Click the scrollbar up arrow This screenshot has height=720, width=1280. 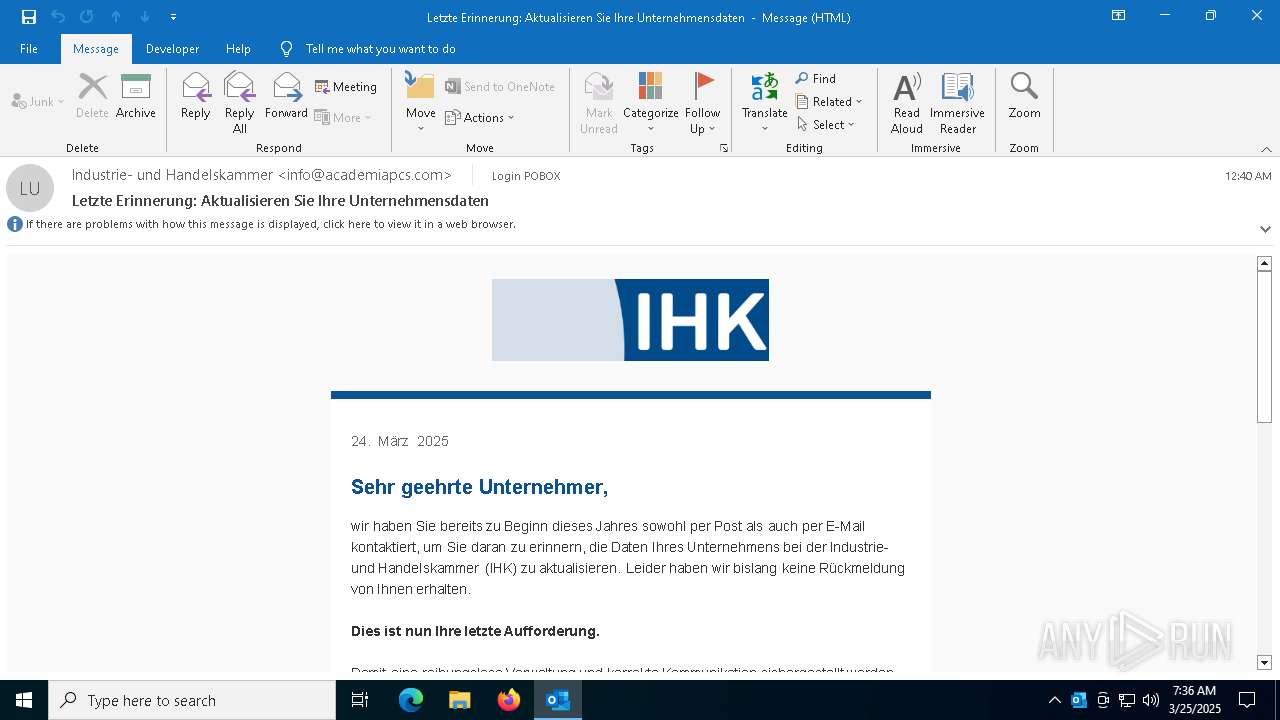[1264, 263]
